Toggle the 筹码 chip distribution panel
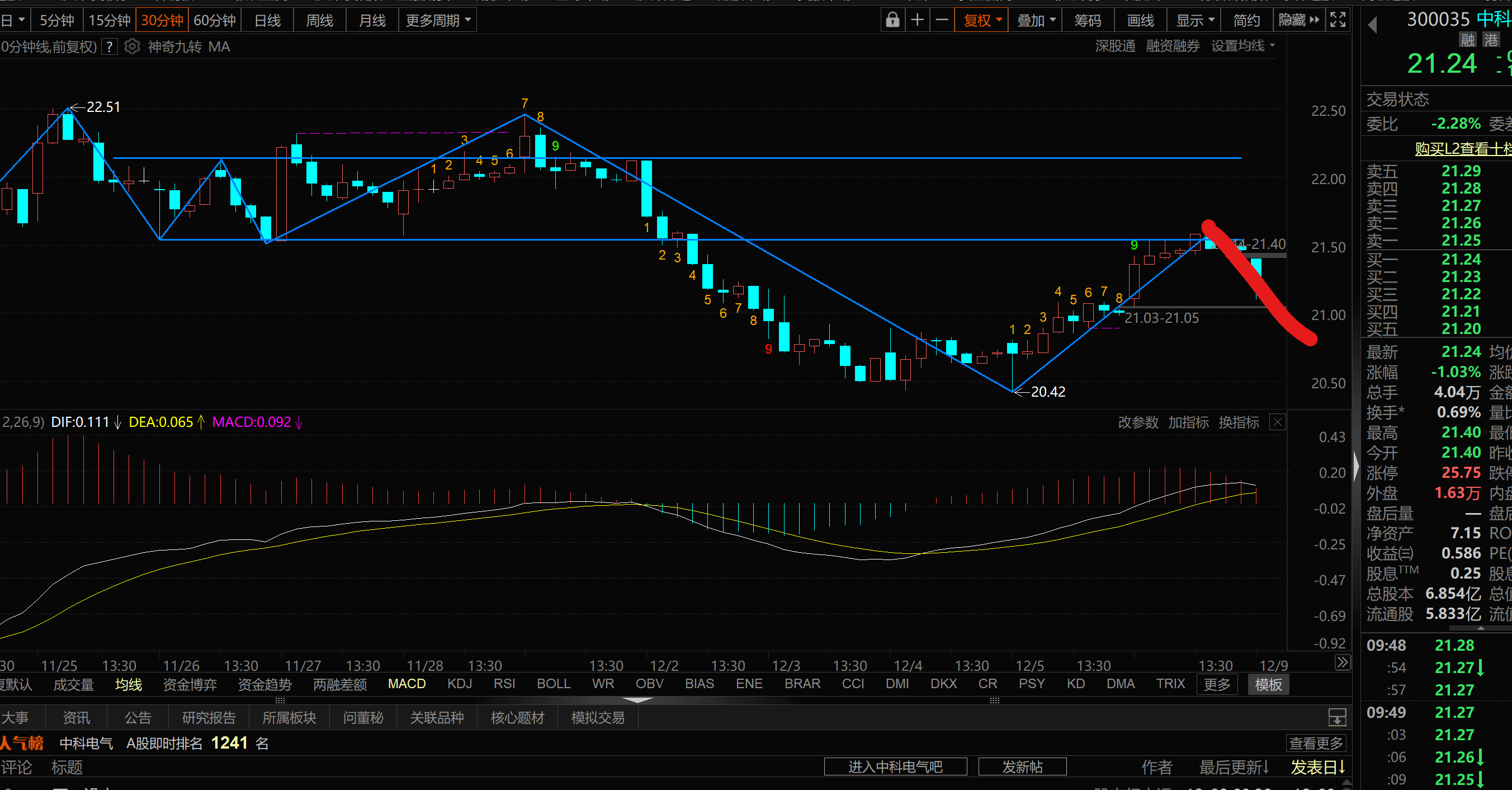The height and width of the screenshot is (790, 1512). point(1088,21)
